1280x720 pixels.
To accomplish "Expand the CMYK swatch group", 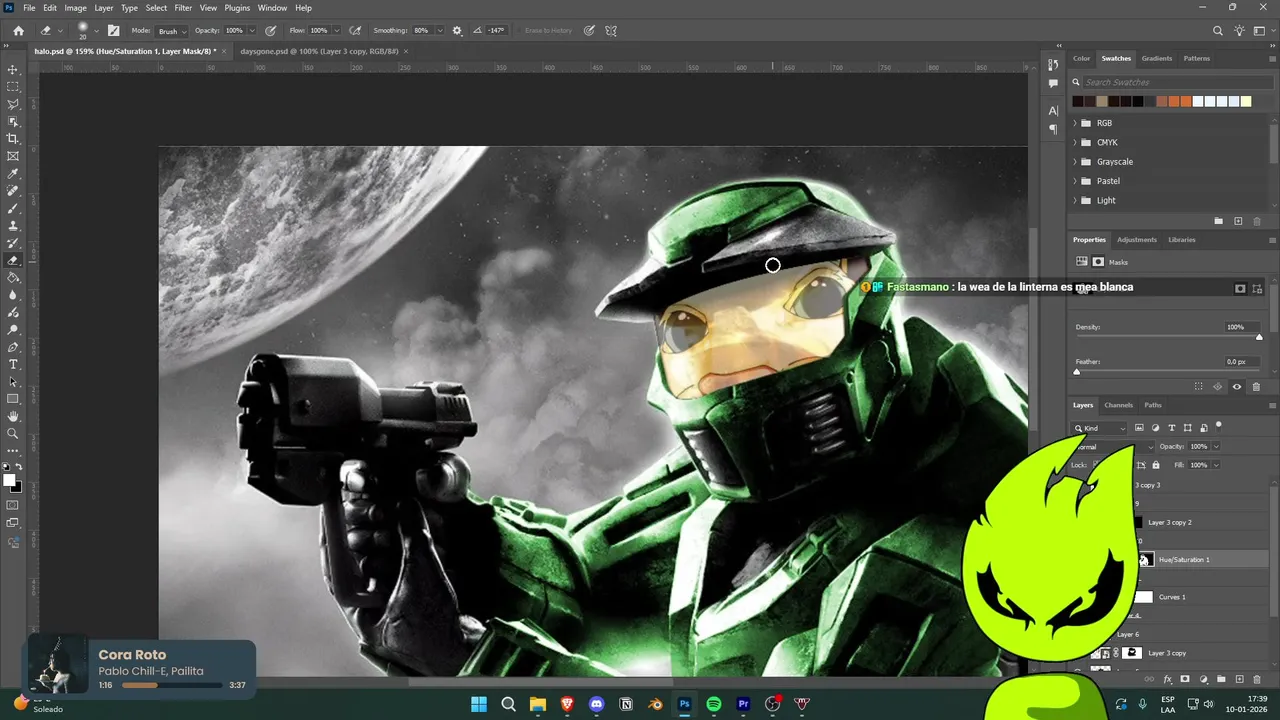I will pos(1076,142).
